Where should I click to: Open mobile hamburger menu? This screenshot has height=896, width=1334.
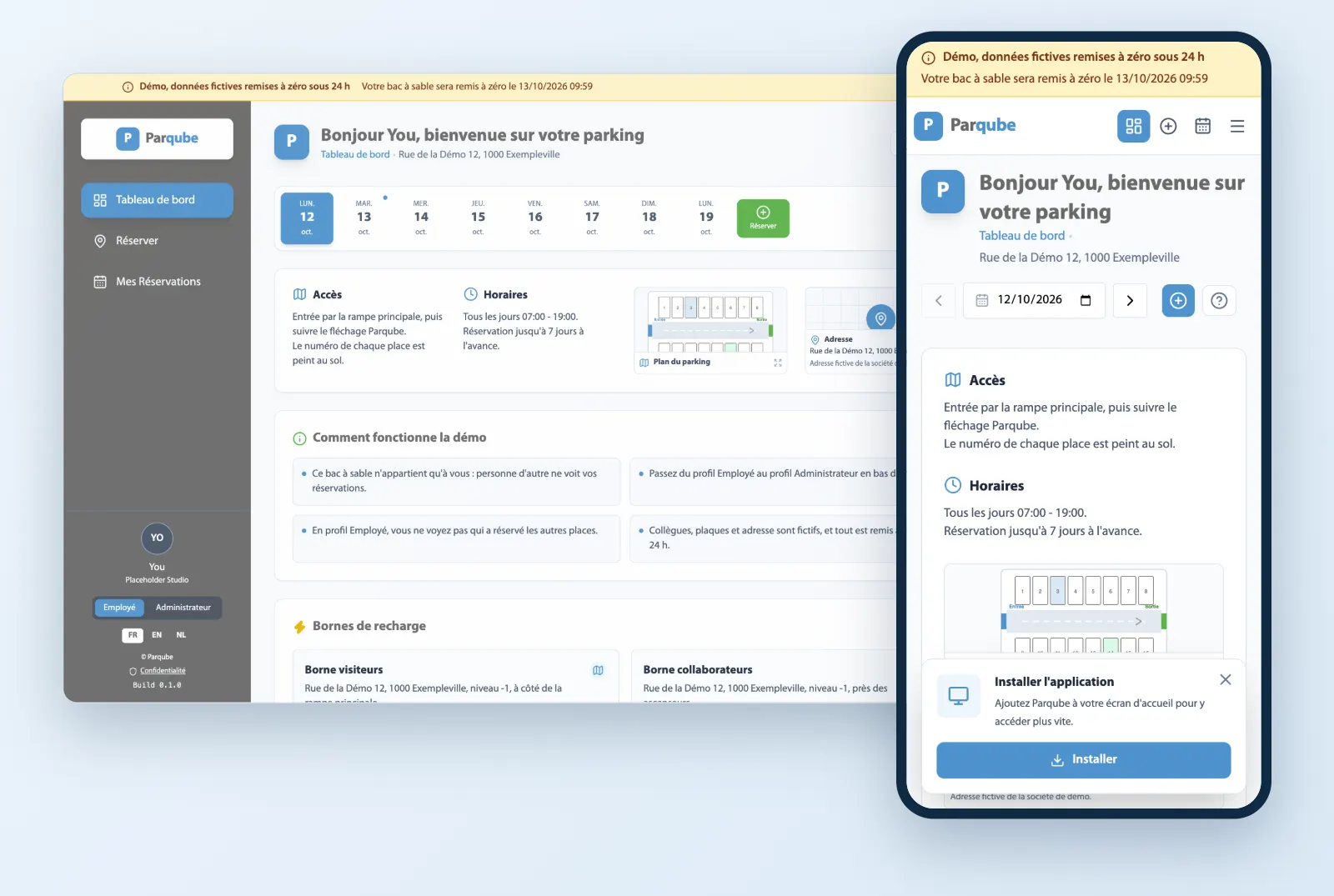[x=1237, y=126]
